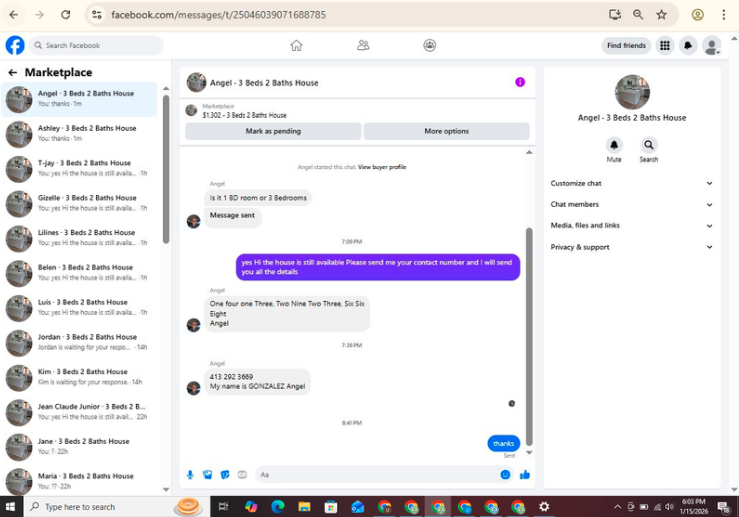Image resolution: width=739 pixels, height=517 pixels.
Task: Open the purple conversation information icon
Action: [x=520, y=82]
